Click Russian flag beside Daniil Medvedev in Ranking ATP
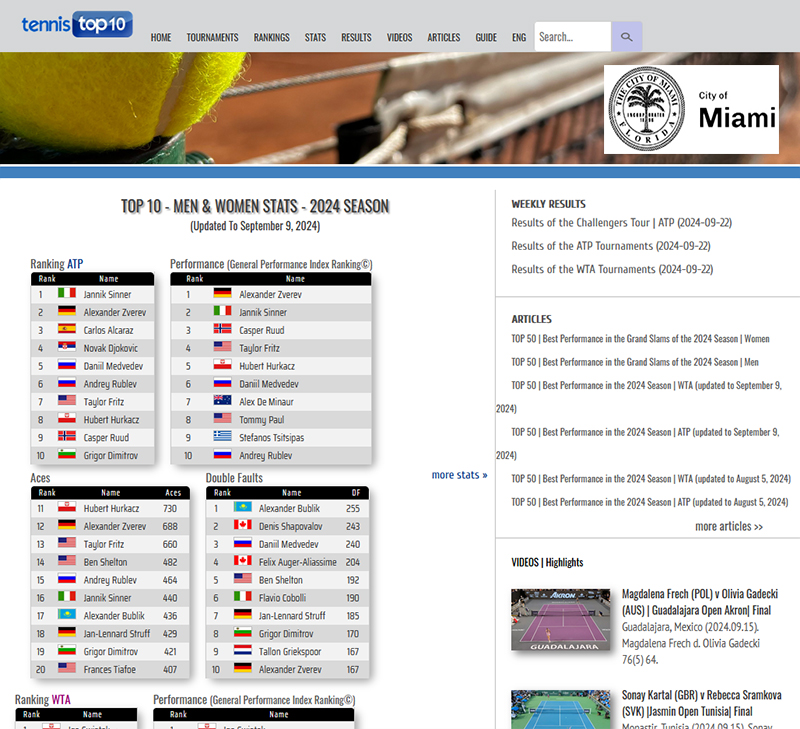This screenshot has height=729, width=800. (67, 365)
